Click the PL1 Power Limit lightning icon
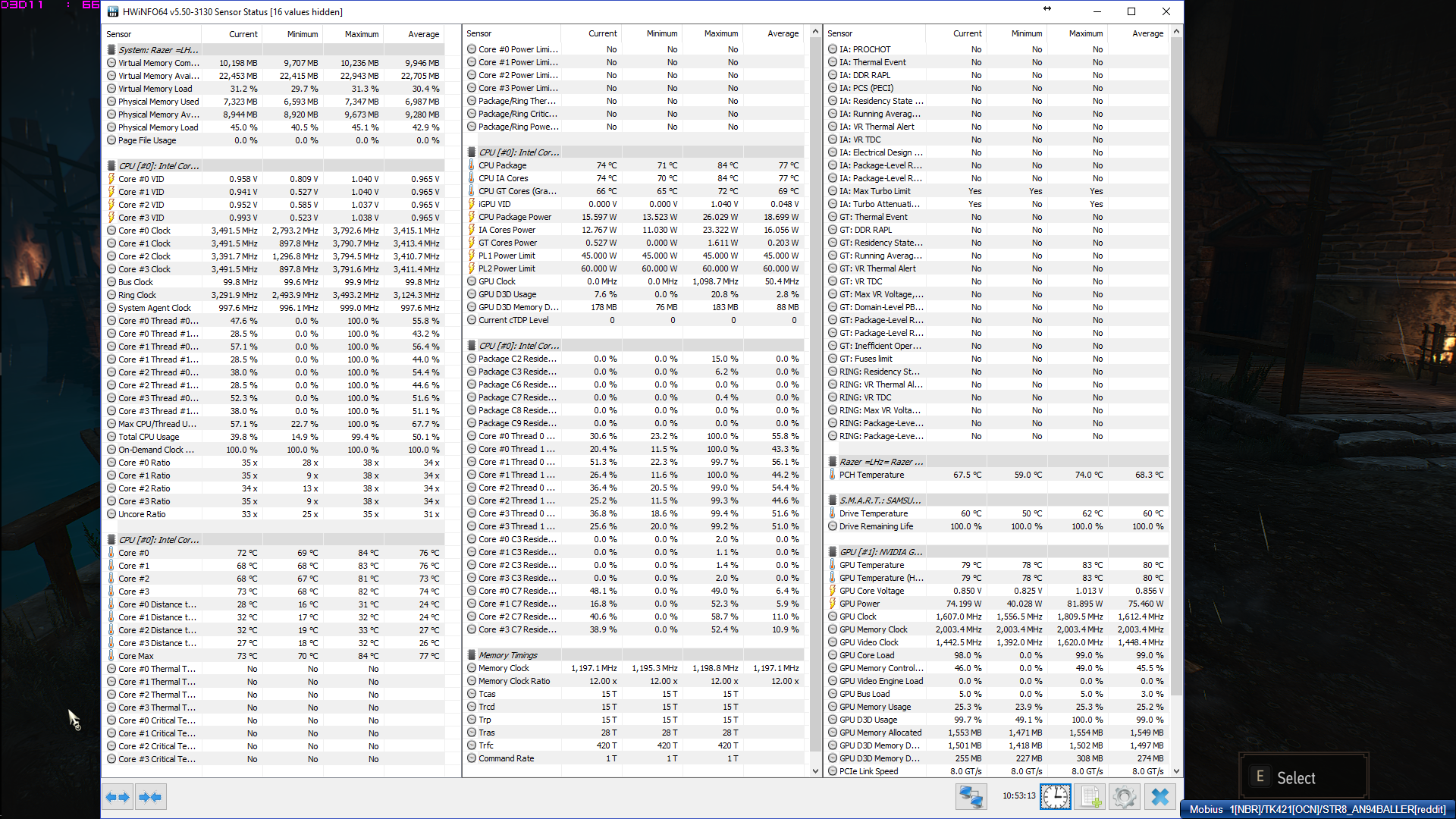This screenshot has width=1456, height=819. 472,256
